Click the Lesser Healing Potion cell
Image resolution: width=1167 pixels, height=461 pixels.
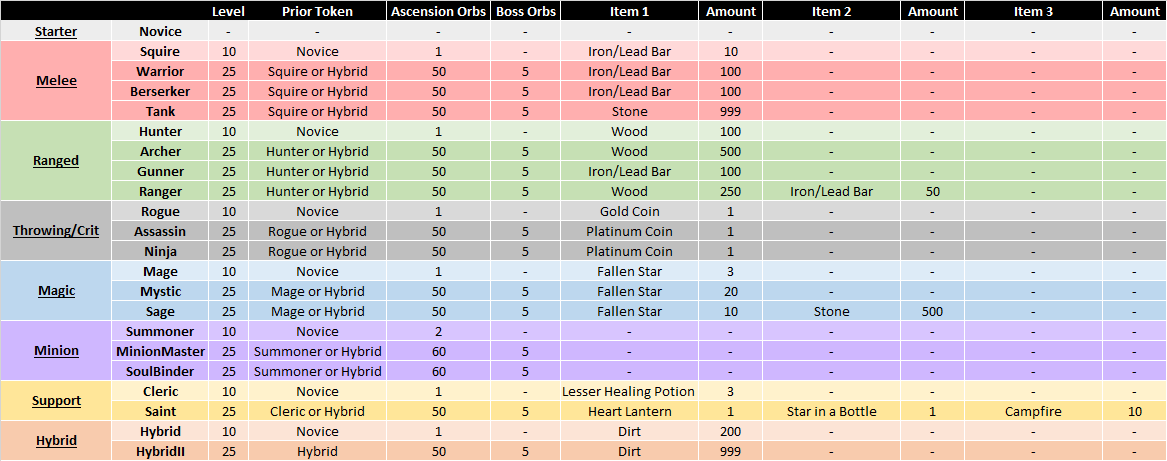630,391
